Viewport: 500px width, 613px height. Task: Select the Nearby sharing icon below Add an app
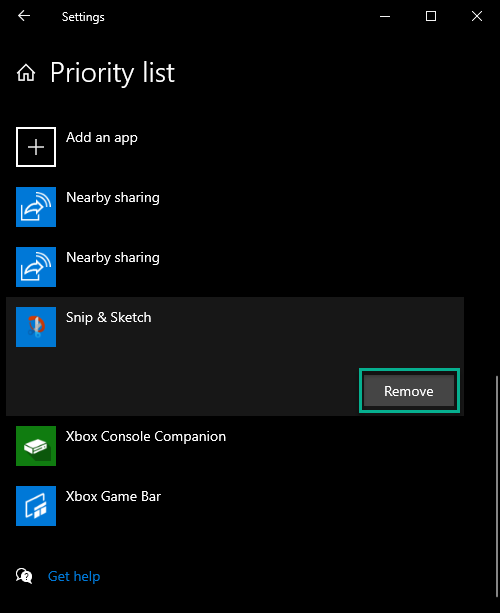pyautogui.click(x=36, y=207)
